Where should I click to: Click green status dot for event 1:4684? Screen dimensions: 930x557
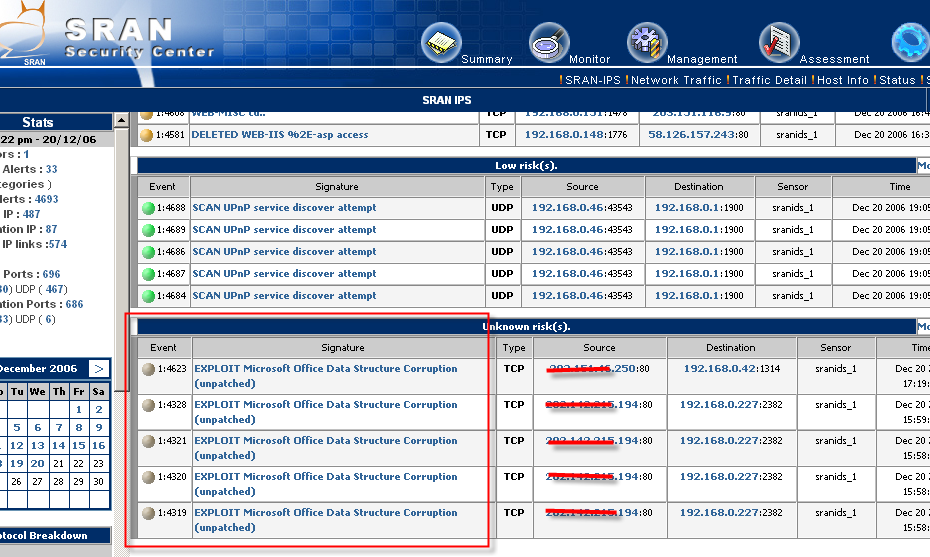(148, 296)
